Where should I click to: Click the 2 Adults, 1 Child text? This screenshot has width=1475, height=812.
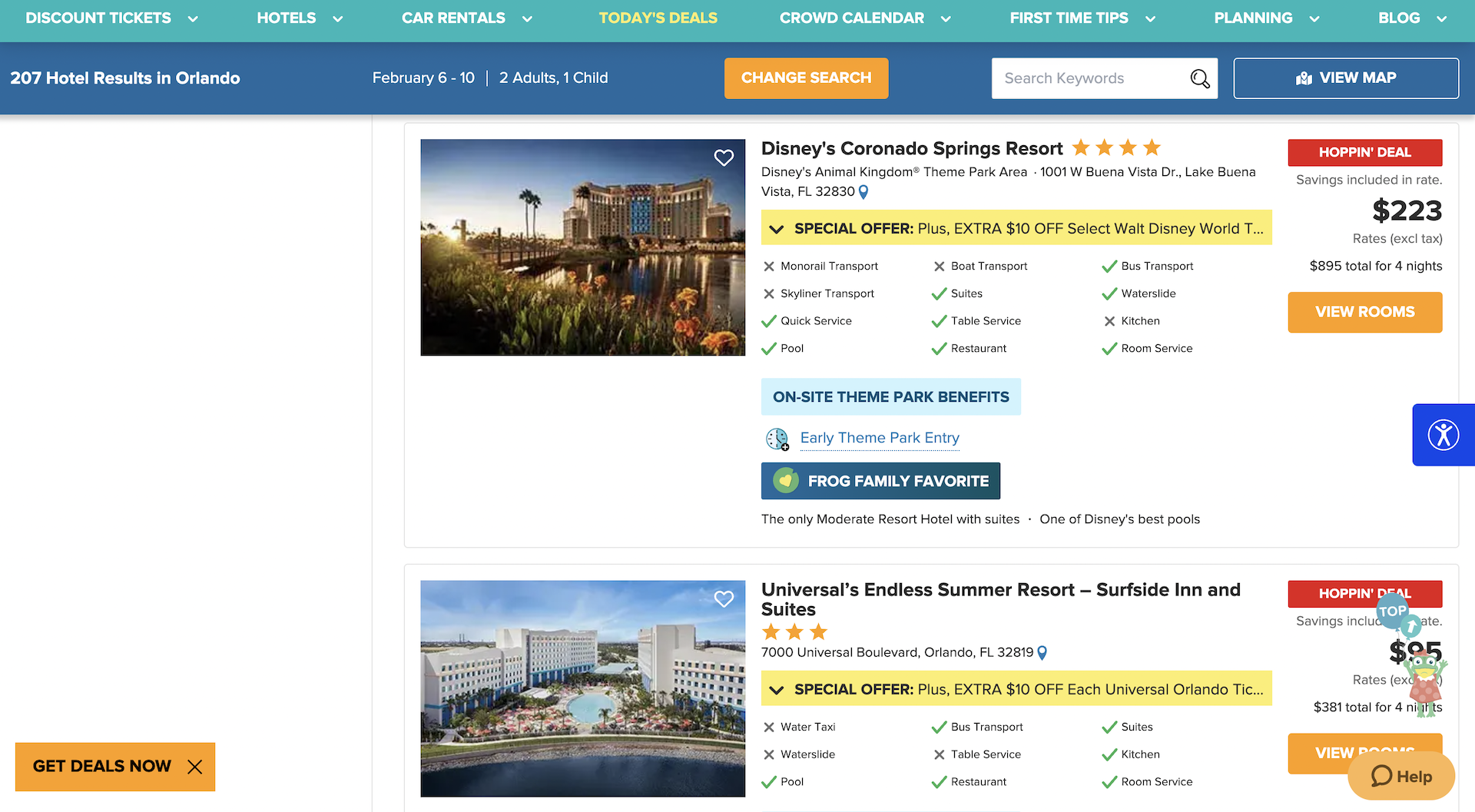pos(553,78)
